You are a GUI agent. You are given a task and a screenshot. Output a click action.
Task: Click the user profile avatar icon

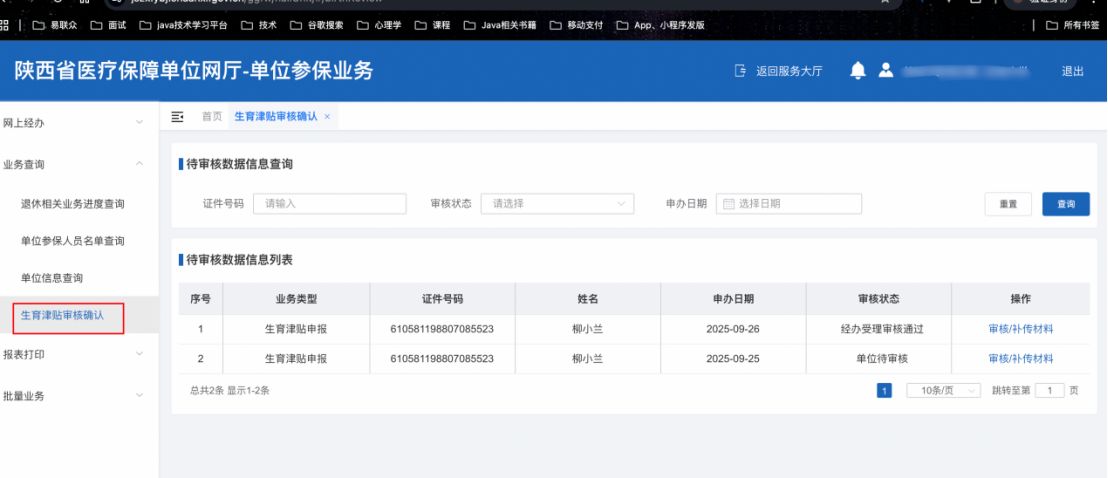(x=885, y=71)
